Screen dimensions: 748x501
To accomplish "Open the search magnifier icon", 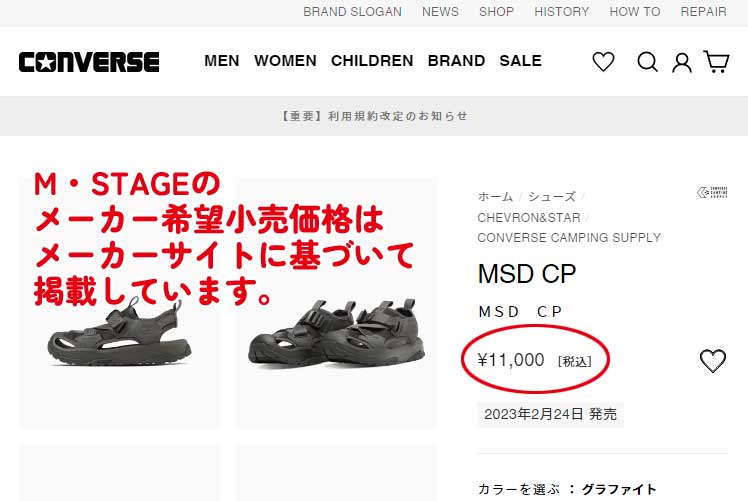I will point(648,62).
